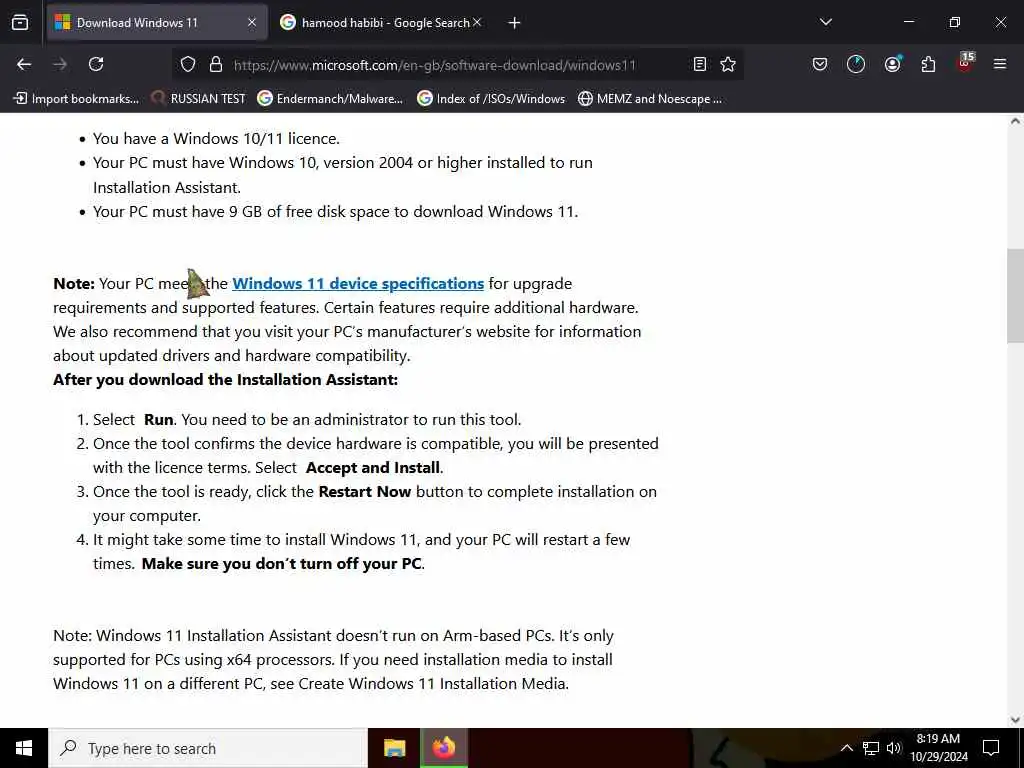Image resolution: width=1024 pixels, height=768 pixels.
Task: Click note about Arm-based PCs
Action: pyautogui.click(x=333, y=660)
